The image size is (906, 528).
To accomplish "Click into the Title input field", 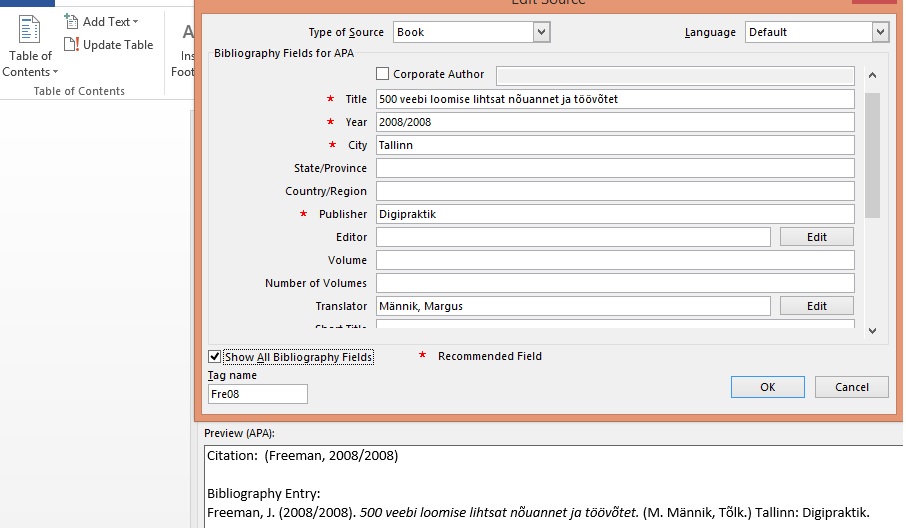I will 615,99.
